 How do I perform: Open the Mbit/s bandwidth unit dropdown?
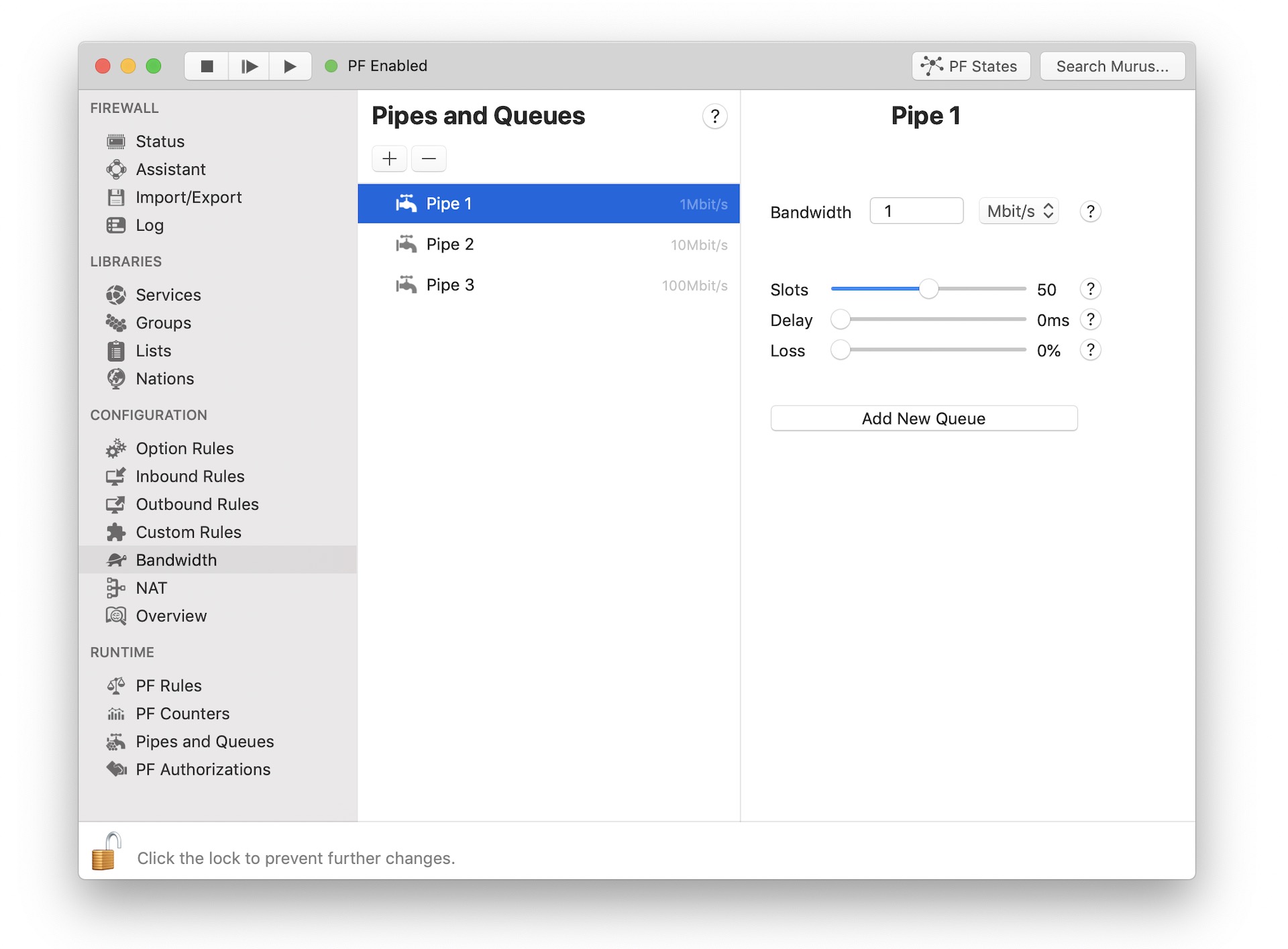tap(1019, 211)
